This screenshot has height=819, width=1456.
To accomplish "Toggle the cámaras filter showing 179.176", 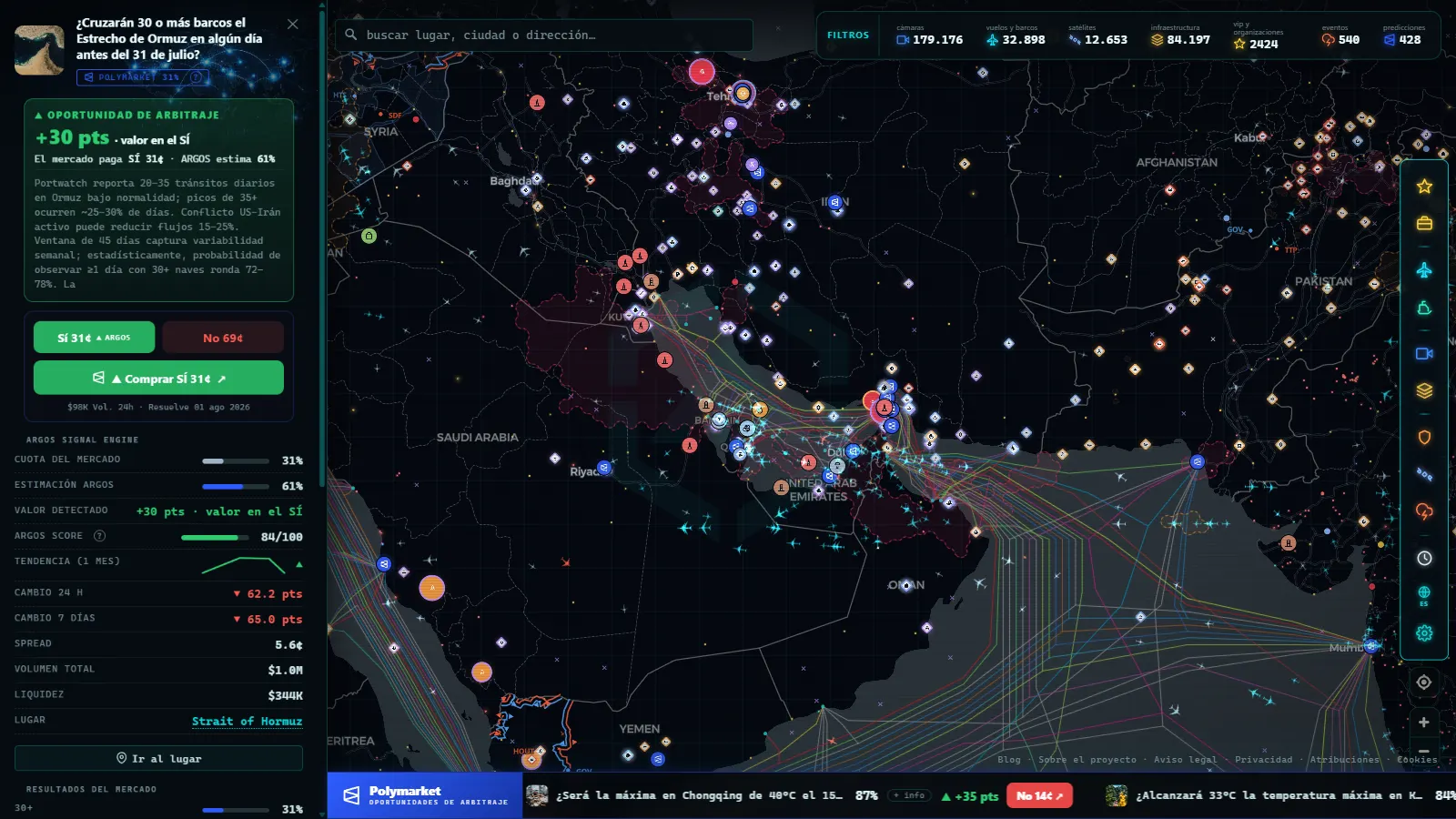I will [929, 35].
